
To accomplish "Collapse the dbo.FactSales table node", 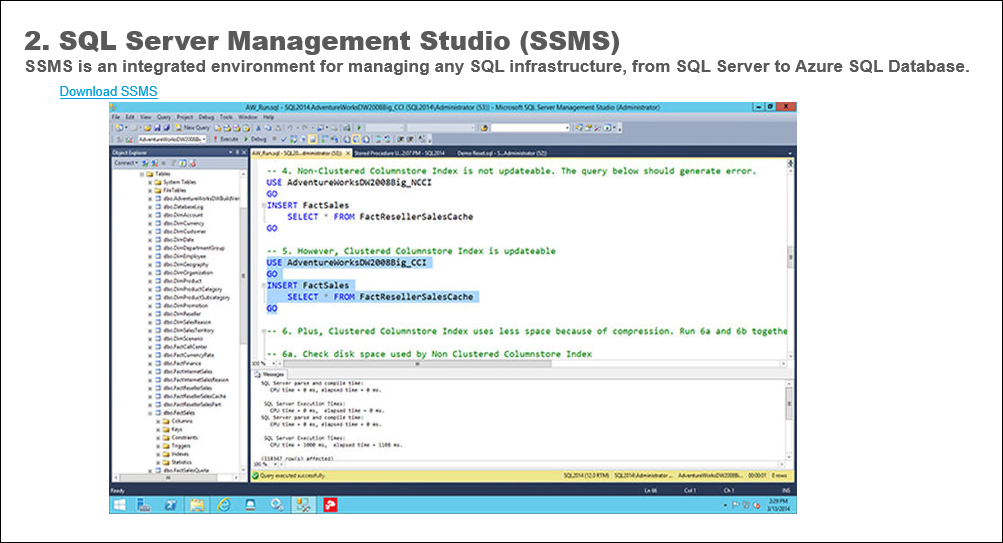I will (150, 413).
